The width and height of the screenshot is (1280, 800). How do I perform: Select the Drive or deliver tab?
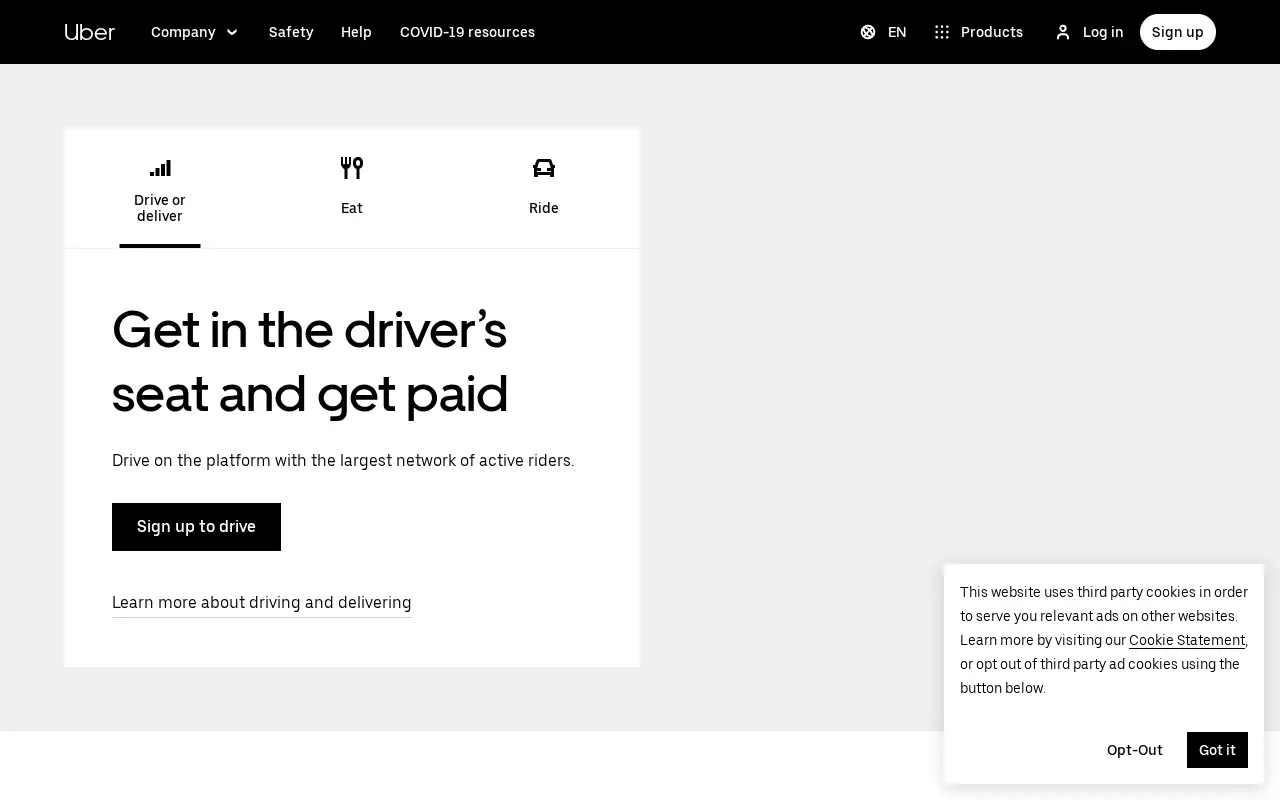pyautogui.click(x=160, y=188)
